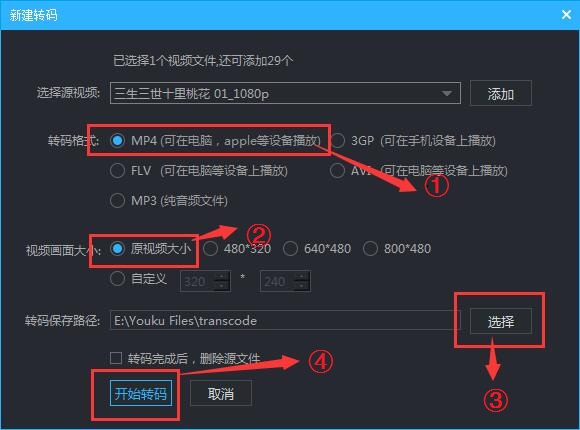
Task: Enable the 自定义 custom size option
Action: [117, 279]
